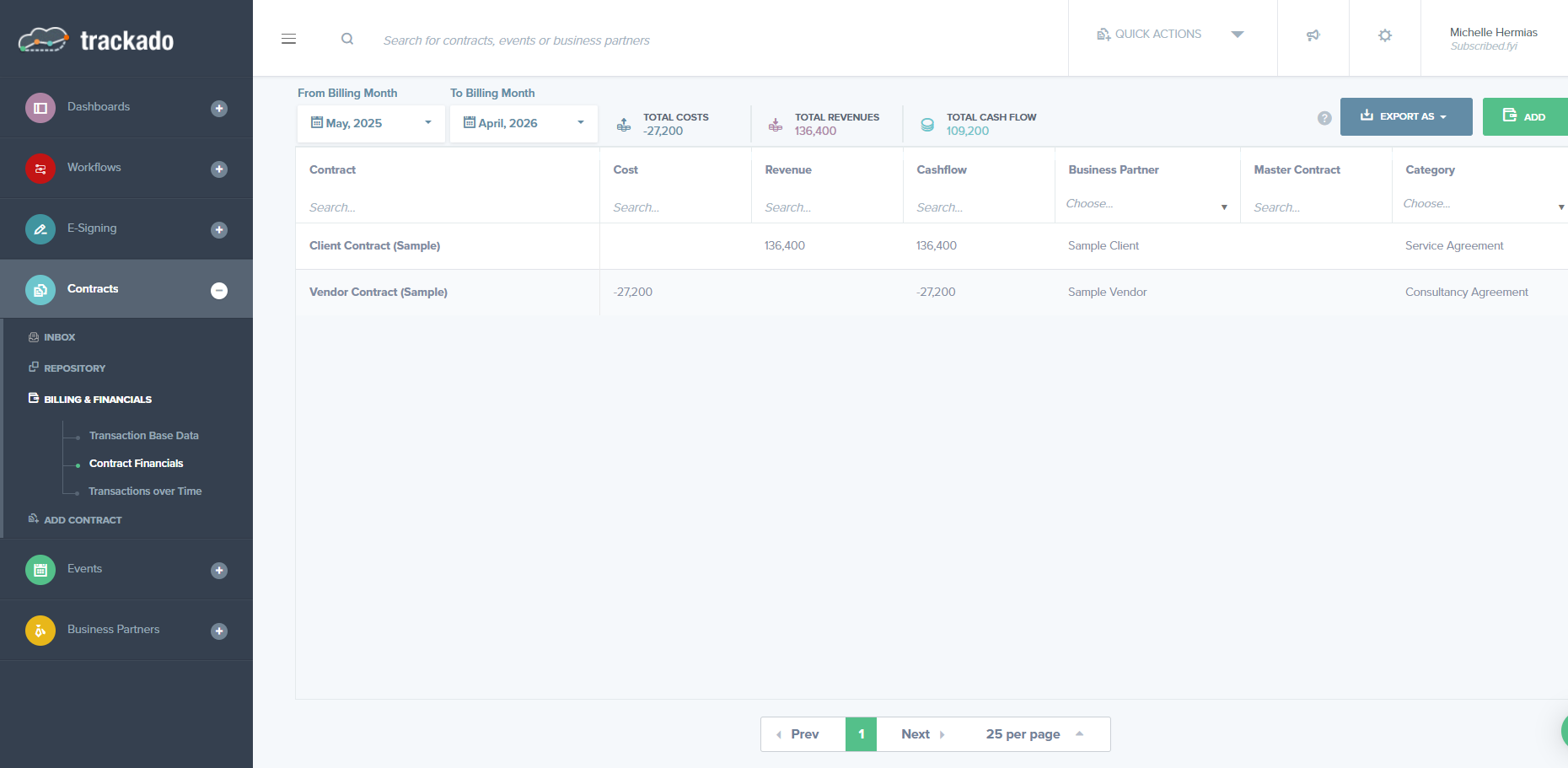Click the Dashboards sidebar icon
The height and width of the screenshot is (768, 1568).
coord(40,108)
